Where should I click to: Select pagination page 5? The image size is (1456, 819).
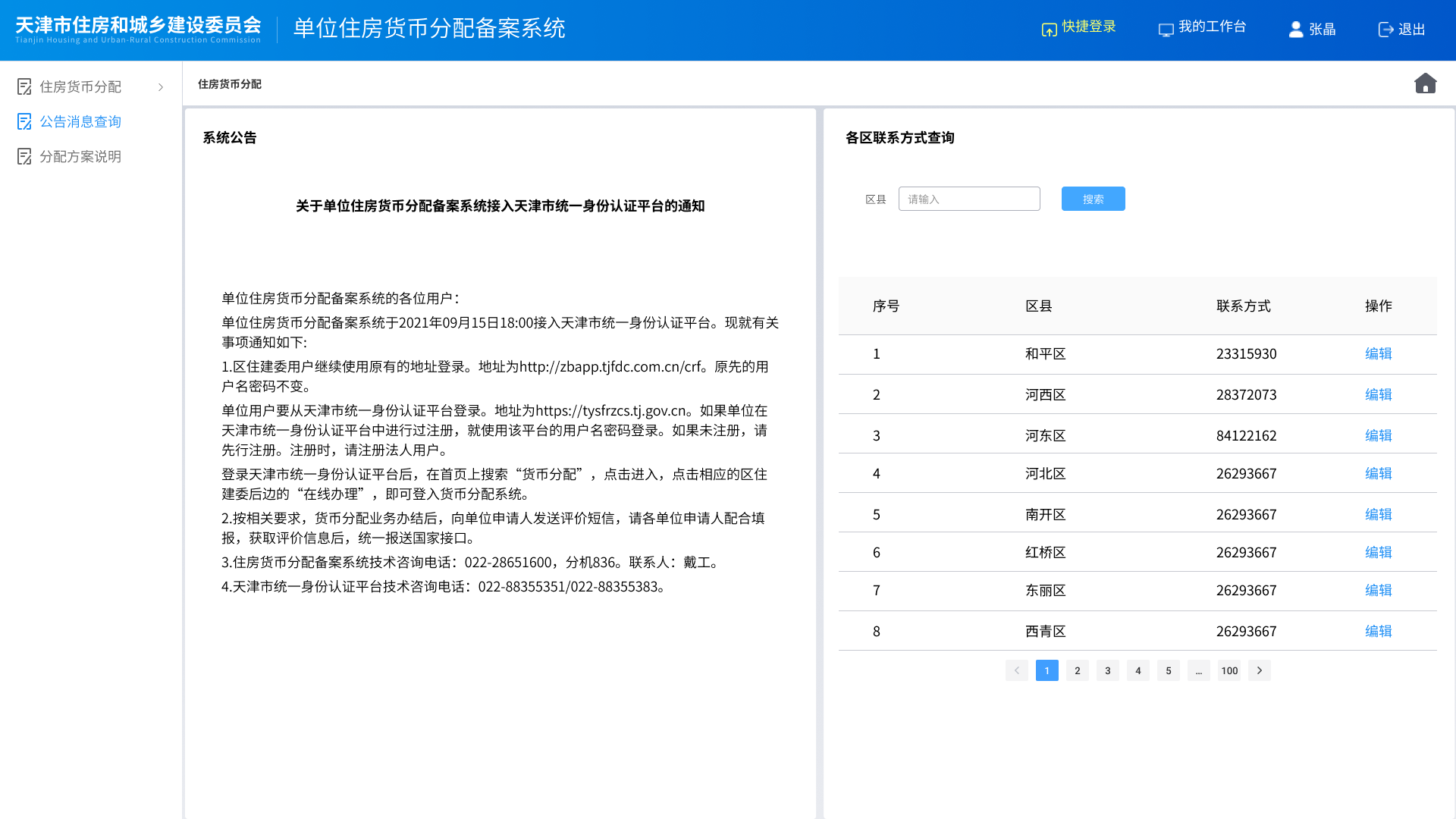pyautogui.click(x=1169, y=670)
